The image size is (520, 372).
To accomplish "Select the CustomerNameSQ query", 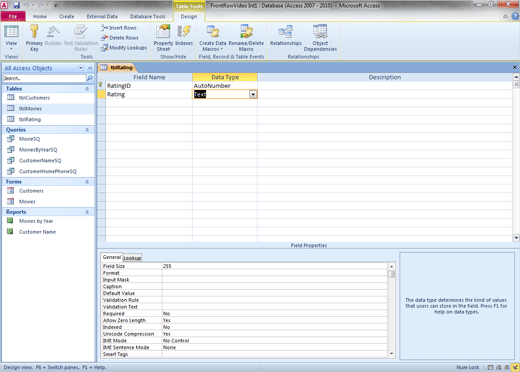I will tap(40, 160).
